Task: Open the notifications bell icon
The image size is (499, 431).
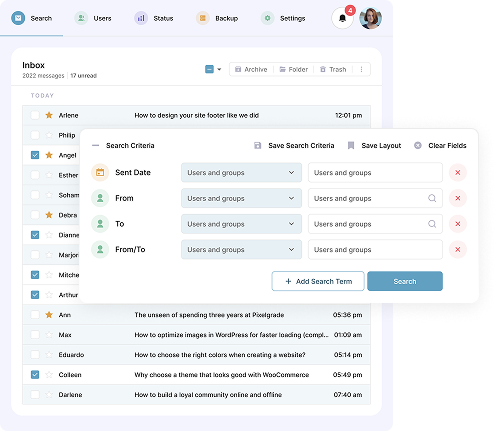Action: tap(342, 18)
